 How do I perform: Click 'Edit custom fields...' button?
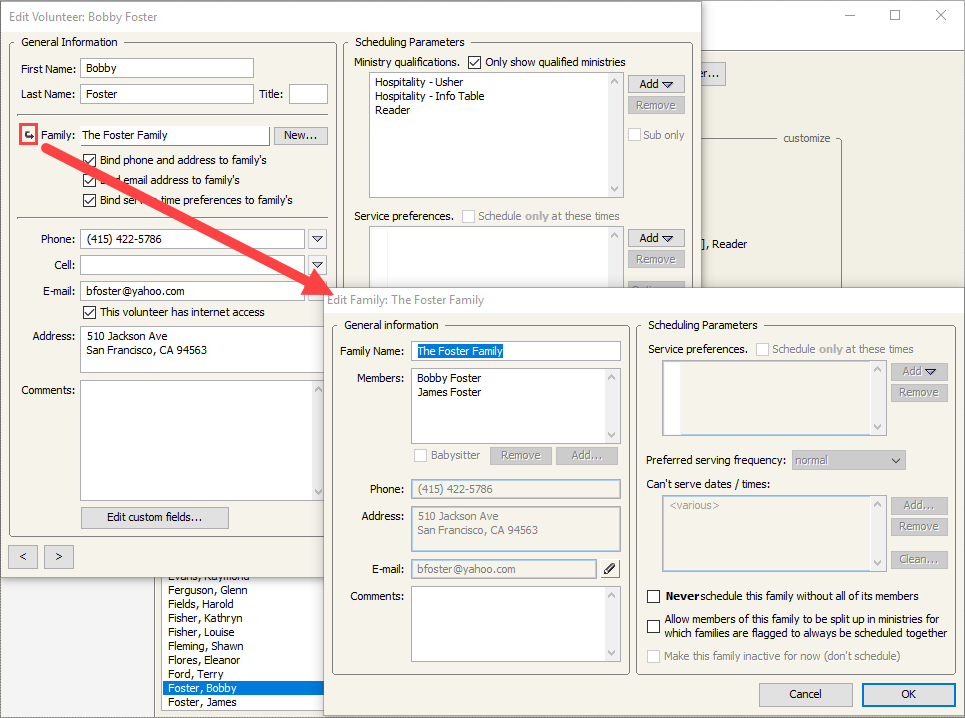[x=155, y=517]
